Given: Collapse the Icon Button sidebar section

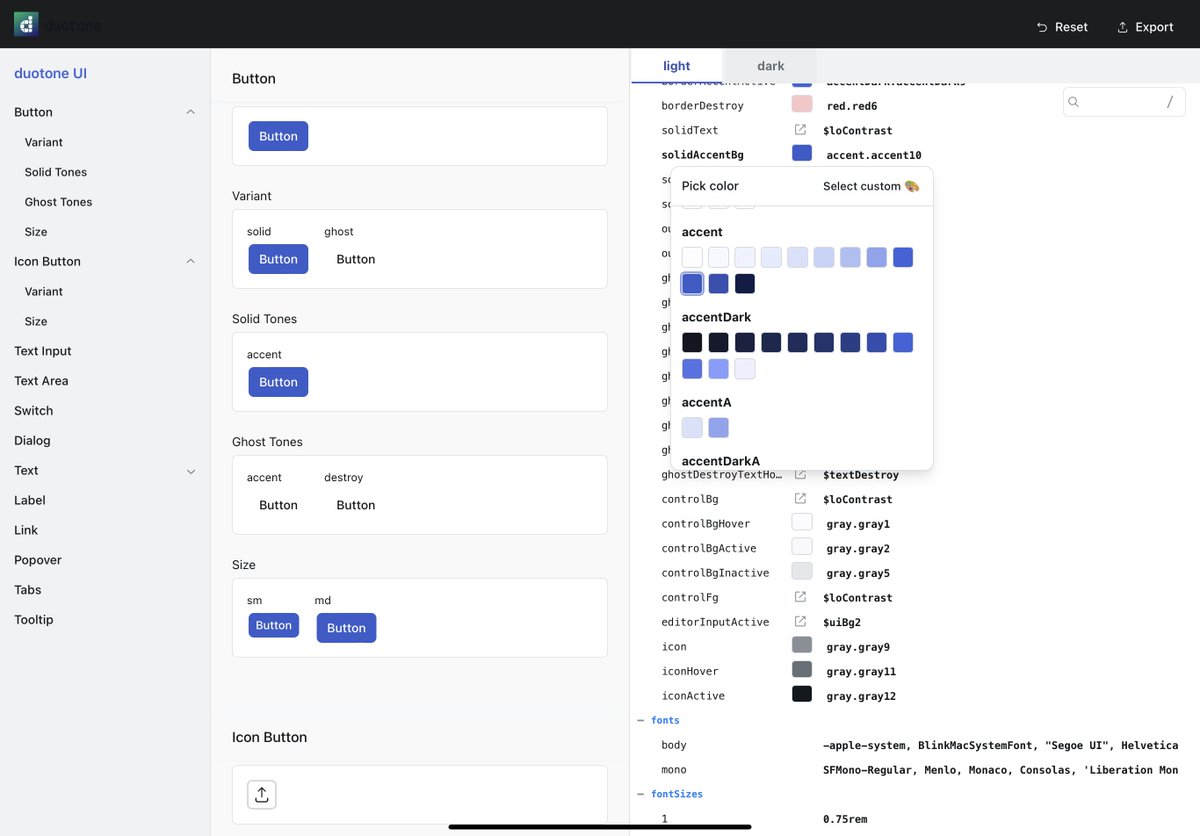Looking at the screenshot, I should 190,261.
